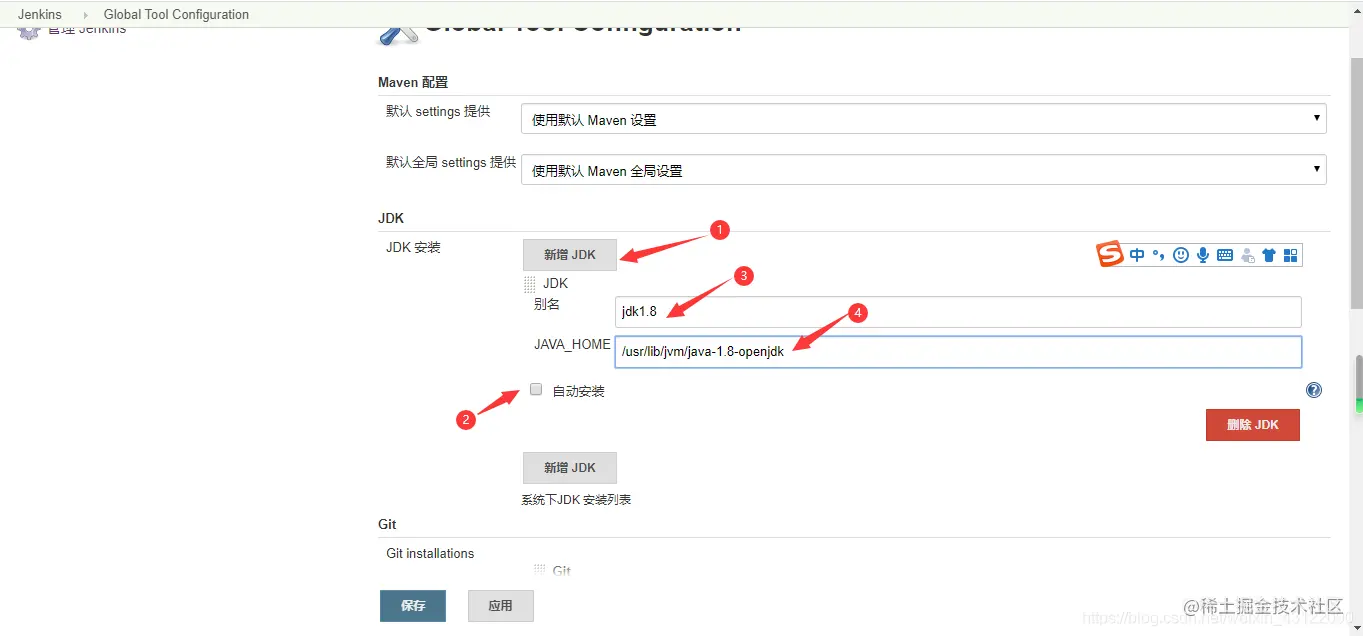Switch punctuation mode on Sogou toolbar

[1158, 255]
